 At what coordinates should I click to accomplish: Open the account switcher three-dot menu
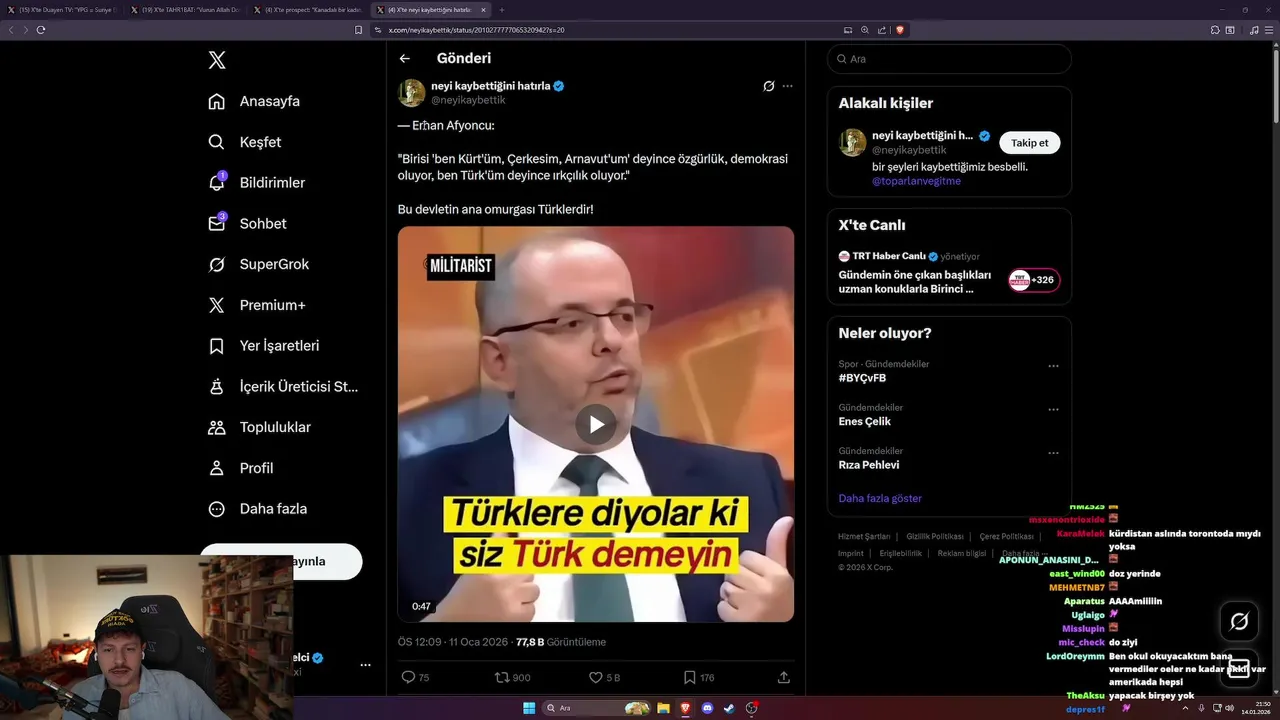pos(365,665)
